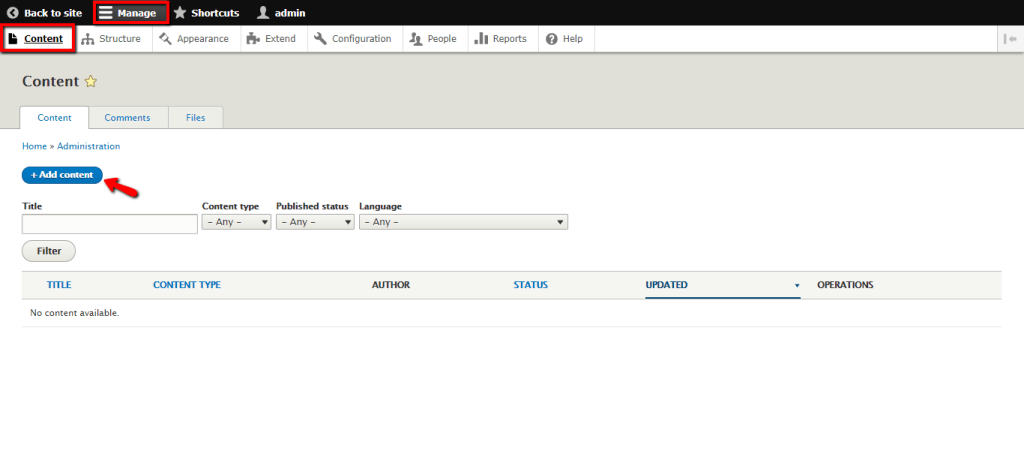Open the Appearance menu
This screenshot has width=1024, height=469.
[194, 39]
